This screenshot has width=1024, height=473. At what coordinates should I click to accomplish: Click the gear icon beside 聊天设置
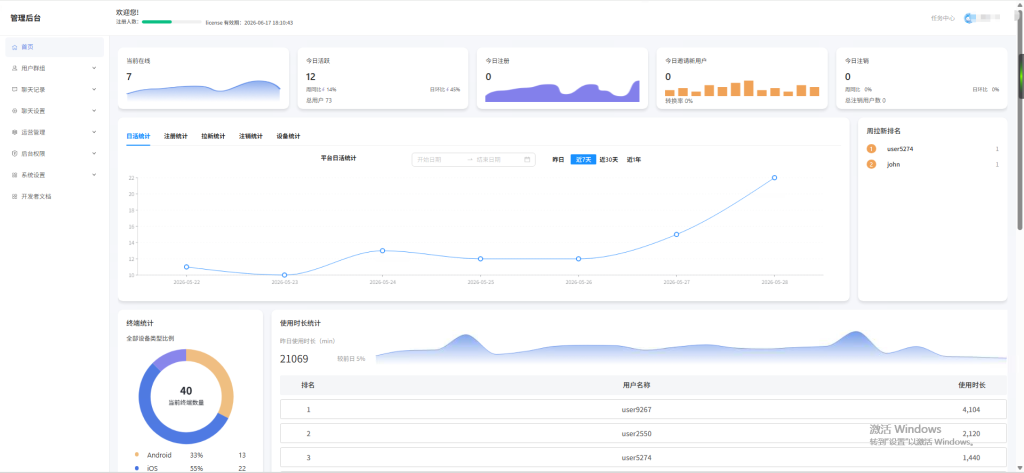pos(14,111)
